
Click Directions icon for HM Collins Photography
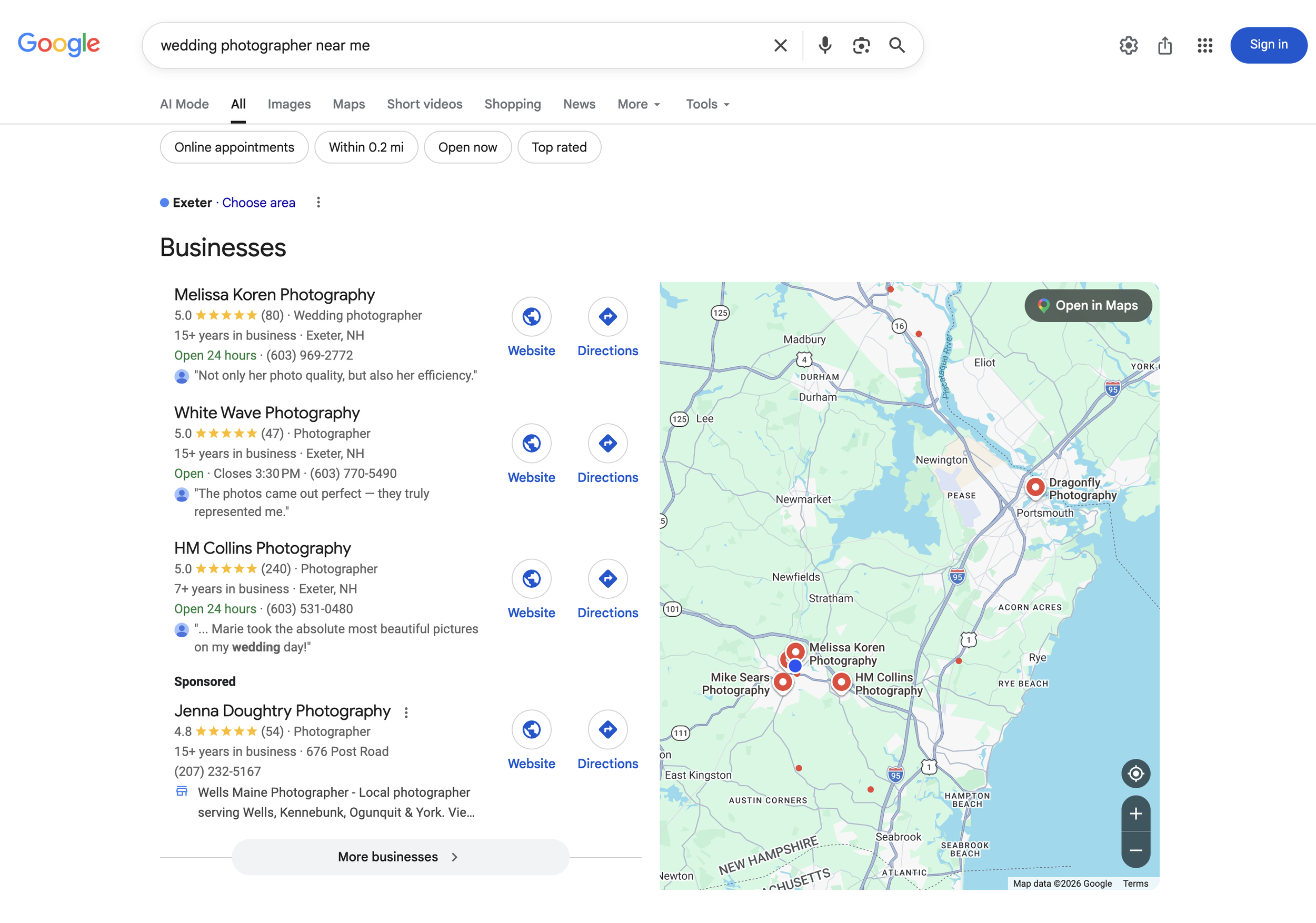607,578
